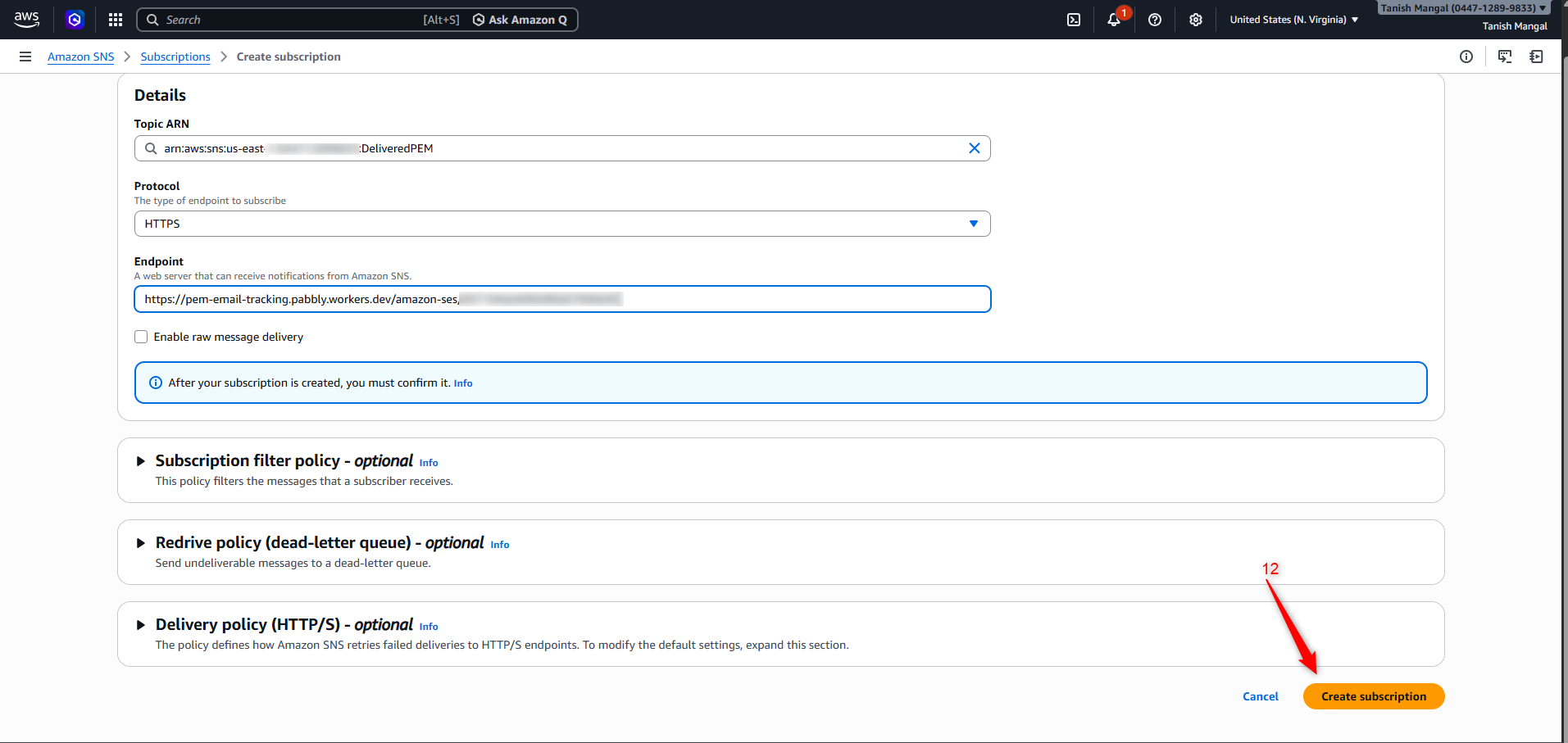Viewport: 1568px width, 743px height.
Task: Open the Protocol HTTPS dropdown
Action: [561, 224]
